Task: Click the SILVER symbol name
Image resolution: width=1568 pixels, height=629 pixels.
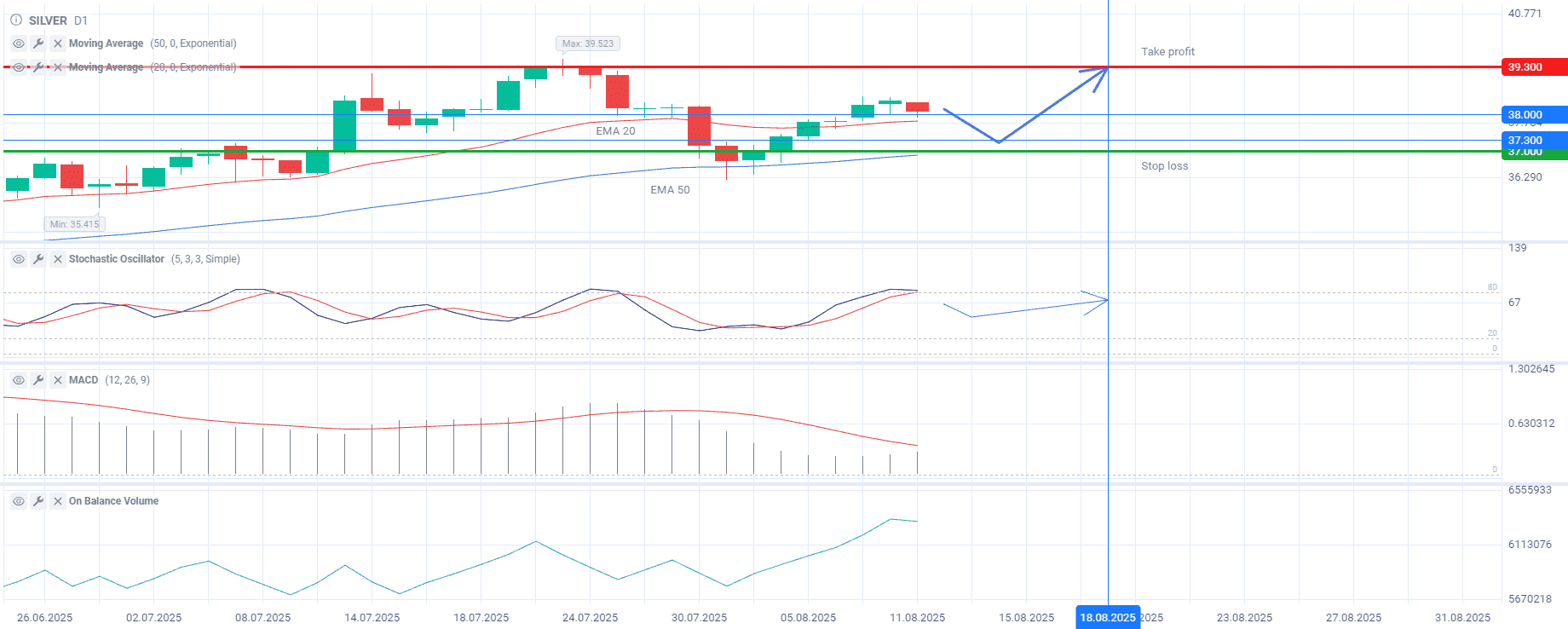Action: [48, 20]
